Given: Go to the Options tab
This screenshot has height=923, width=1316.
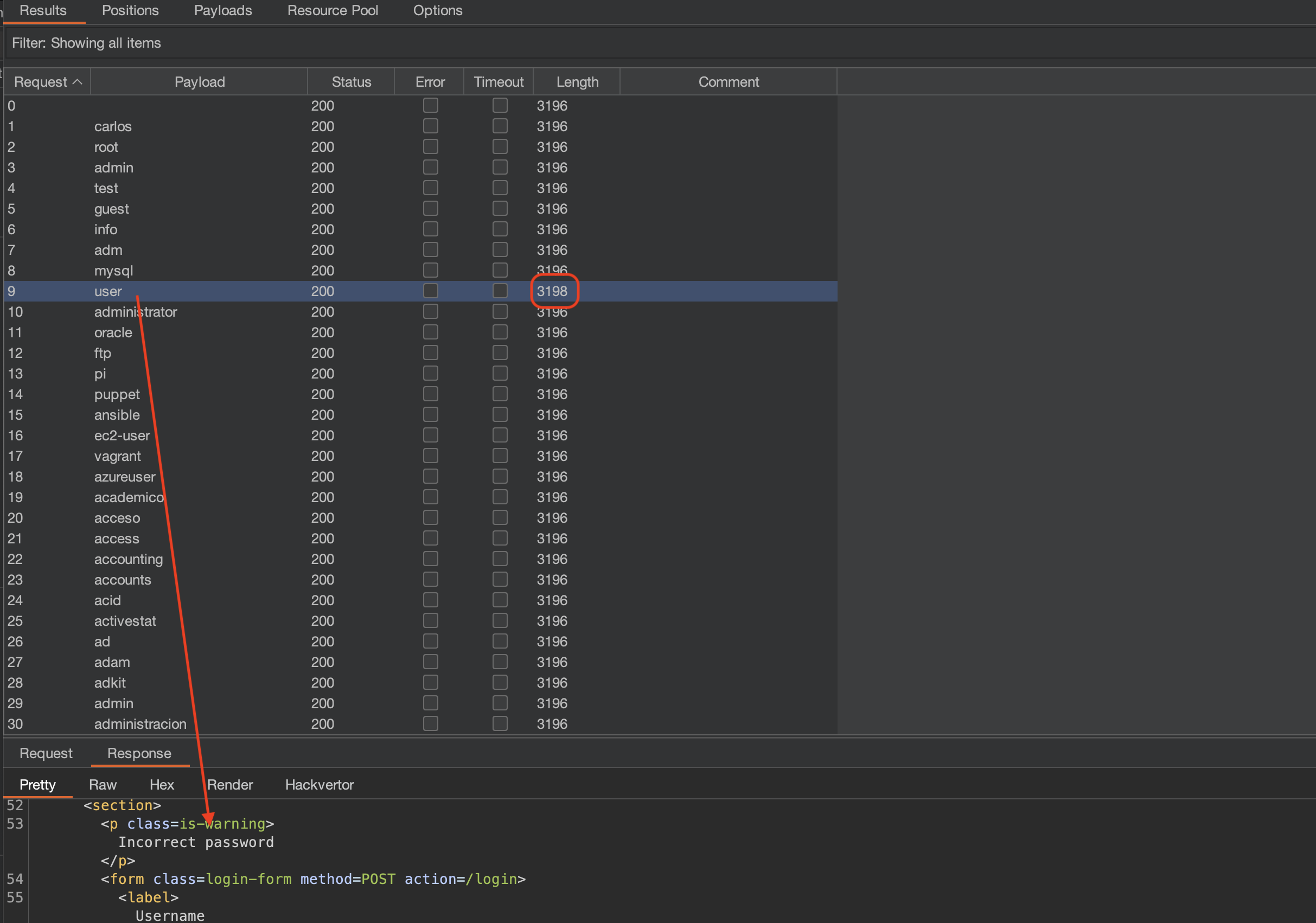Looking at the screenshot, I should tap(437, 10).
